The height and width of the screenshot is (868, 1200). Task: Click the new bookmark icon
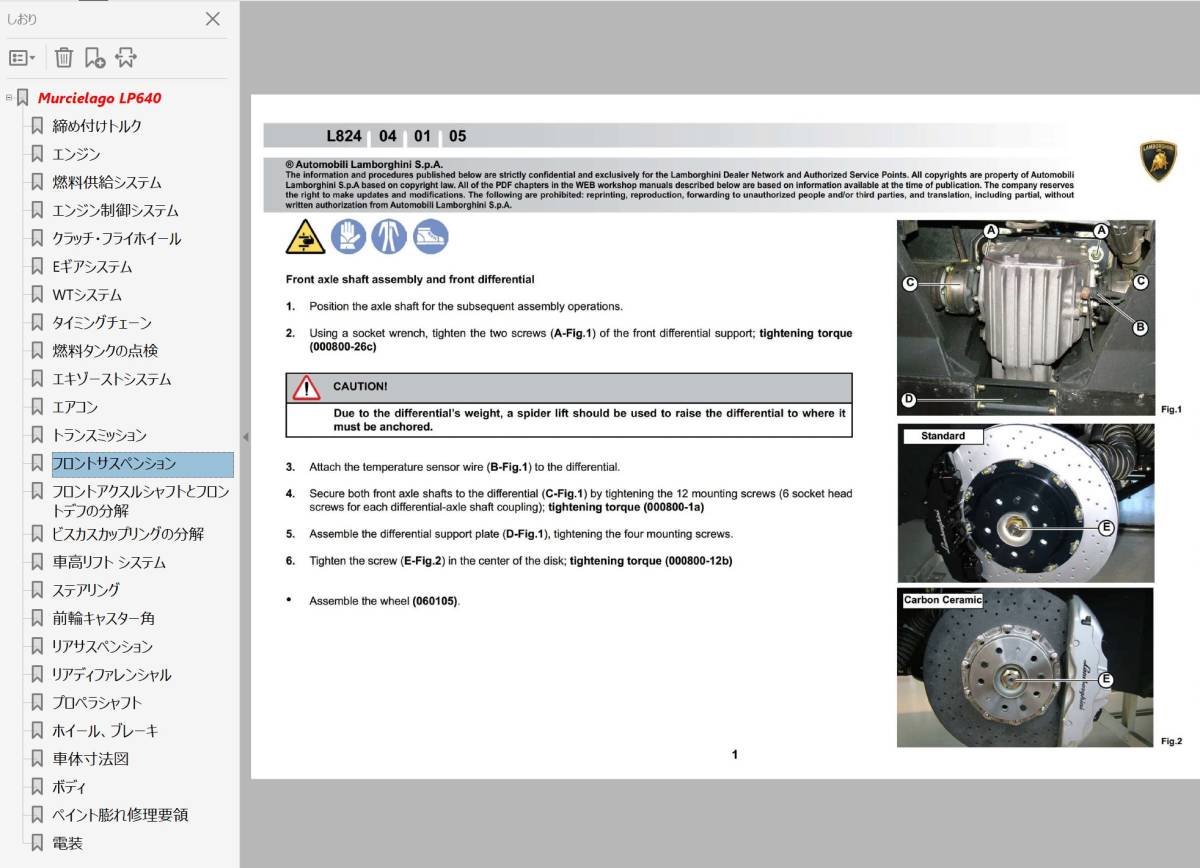click(x=95, y=58)
